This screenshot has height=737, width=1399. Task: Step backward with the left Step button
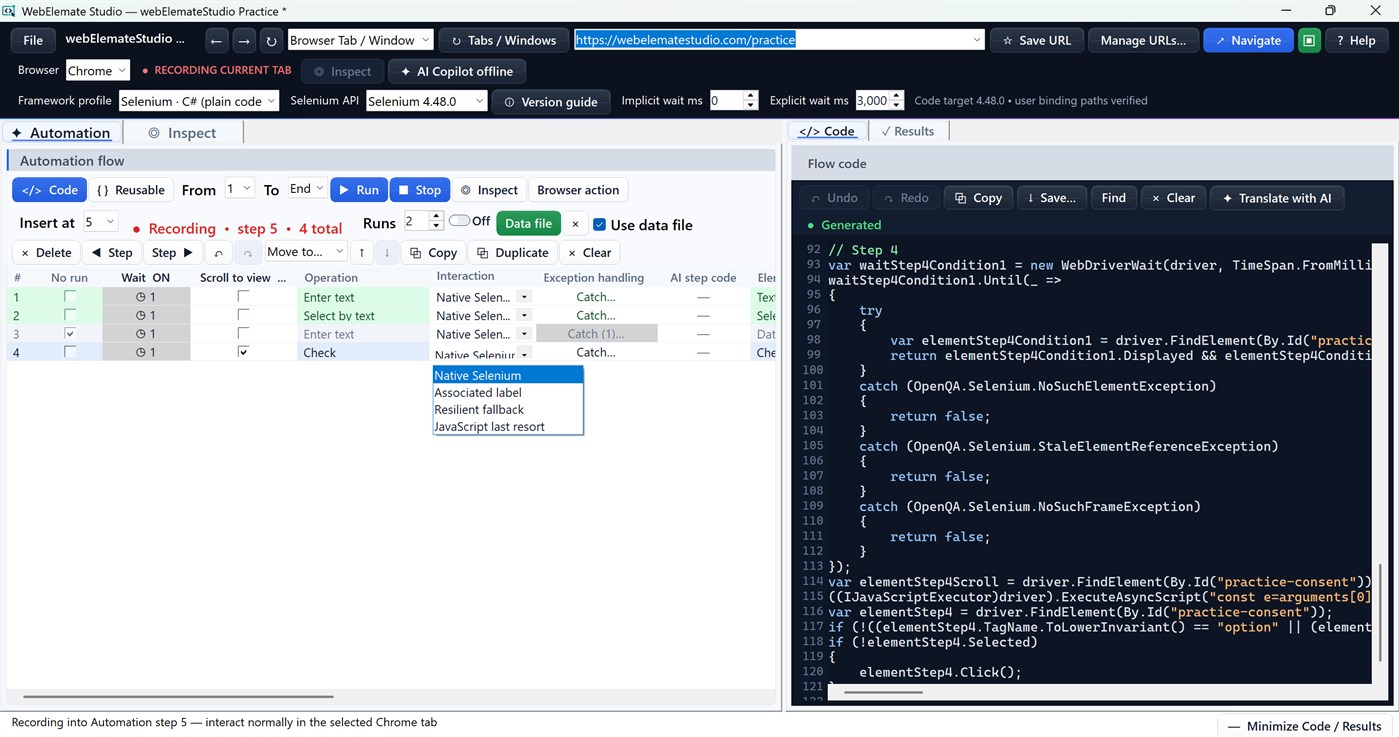[111, 252]
